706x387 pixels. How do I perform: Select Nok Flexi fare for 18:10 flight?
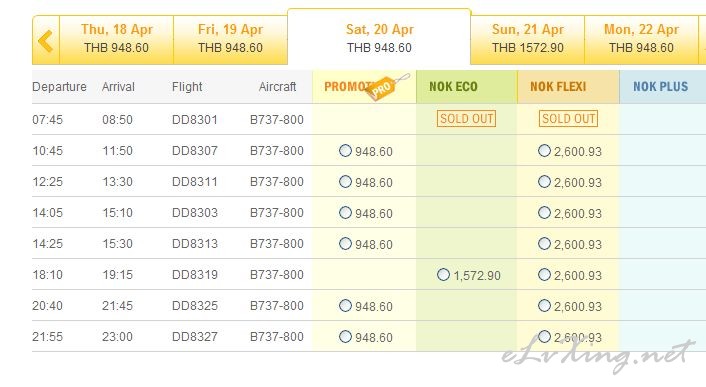pos(544,274)
